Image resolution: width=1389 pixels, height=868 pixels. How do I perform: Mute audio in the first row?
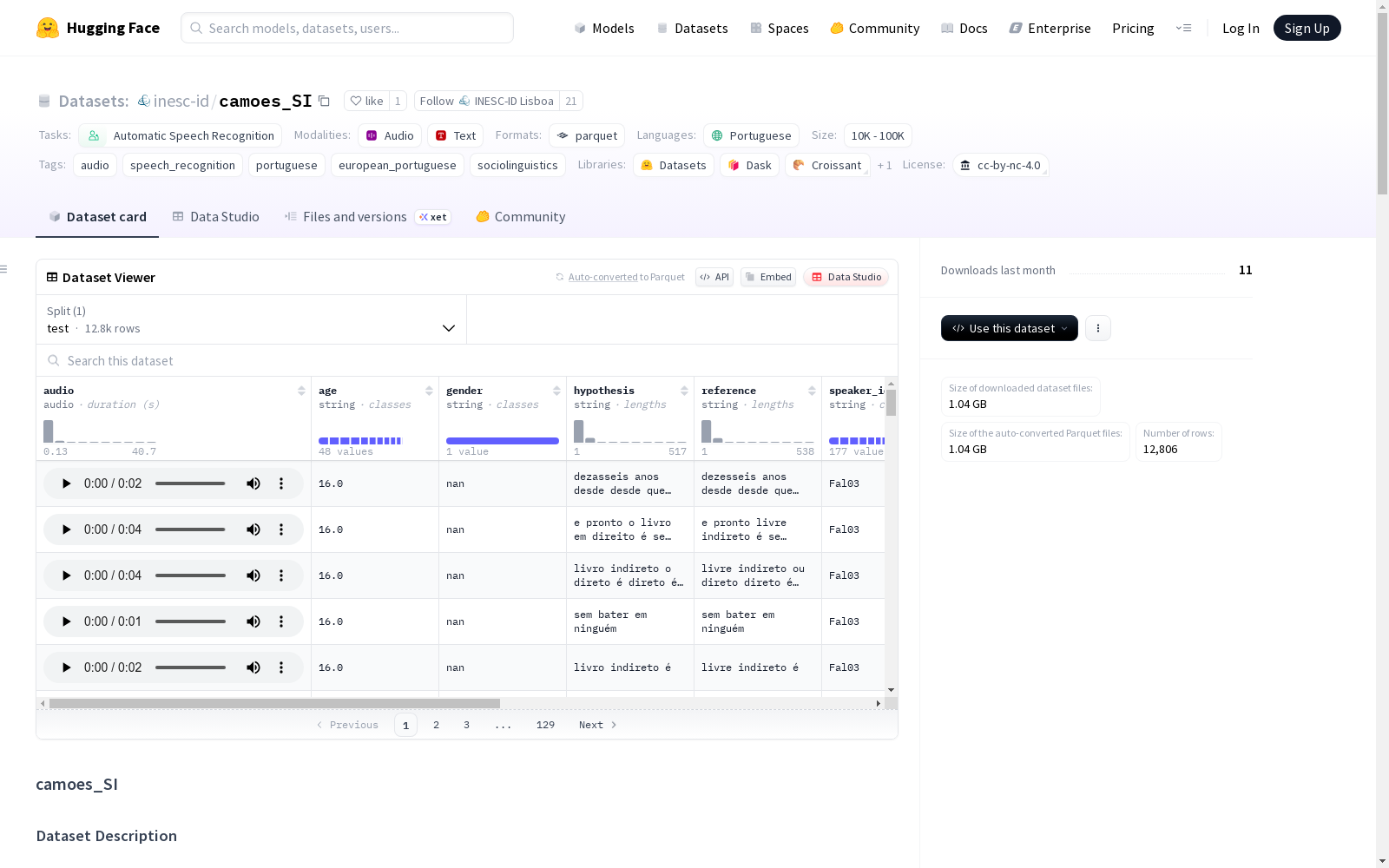click(253, 483)
